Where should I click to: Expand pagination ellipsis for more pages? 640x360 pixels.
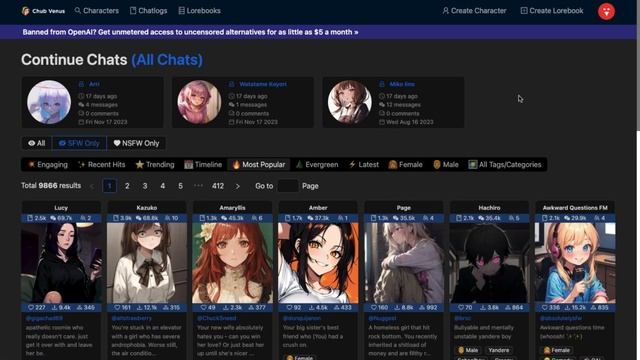pos(198,186)
